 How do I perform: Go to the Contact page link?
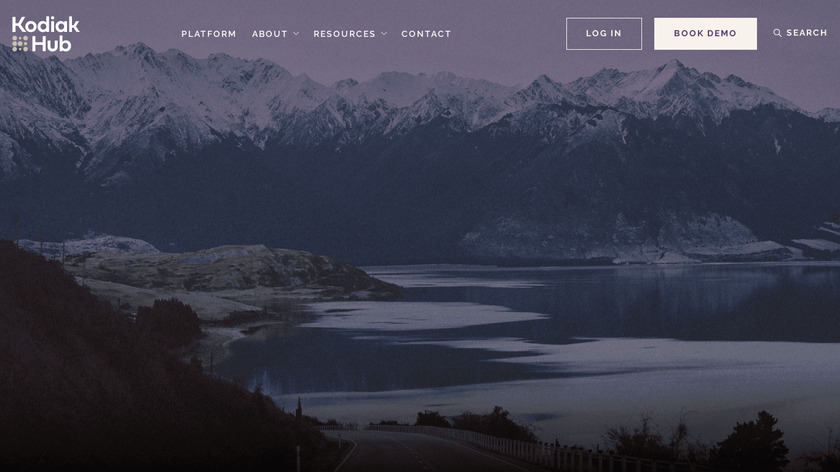click(x=426, y=34)
